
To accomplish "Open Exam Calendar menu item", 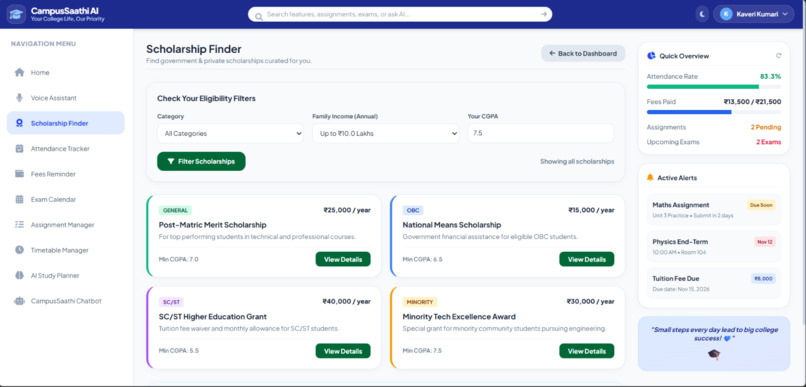I will coord(66,199).
